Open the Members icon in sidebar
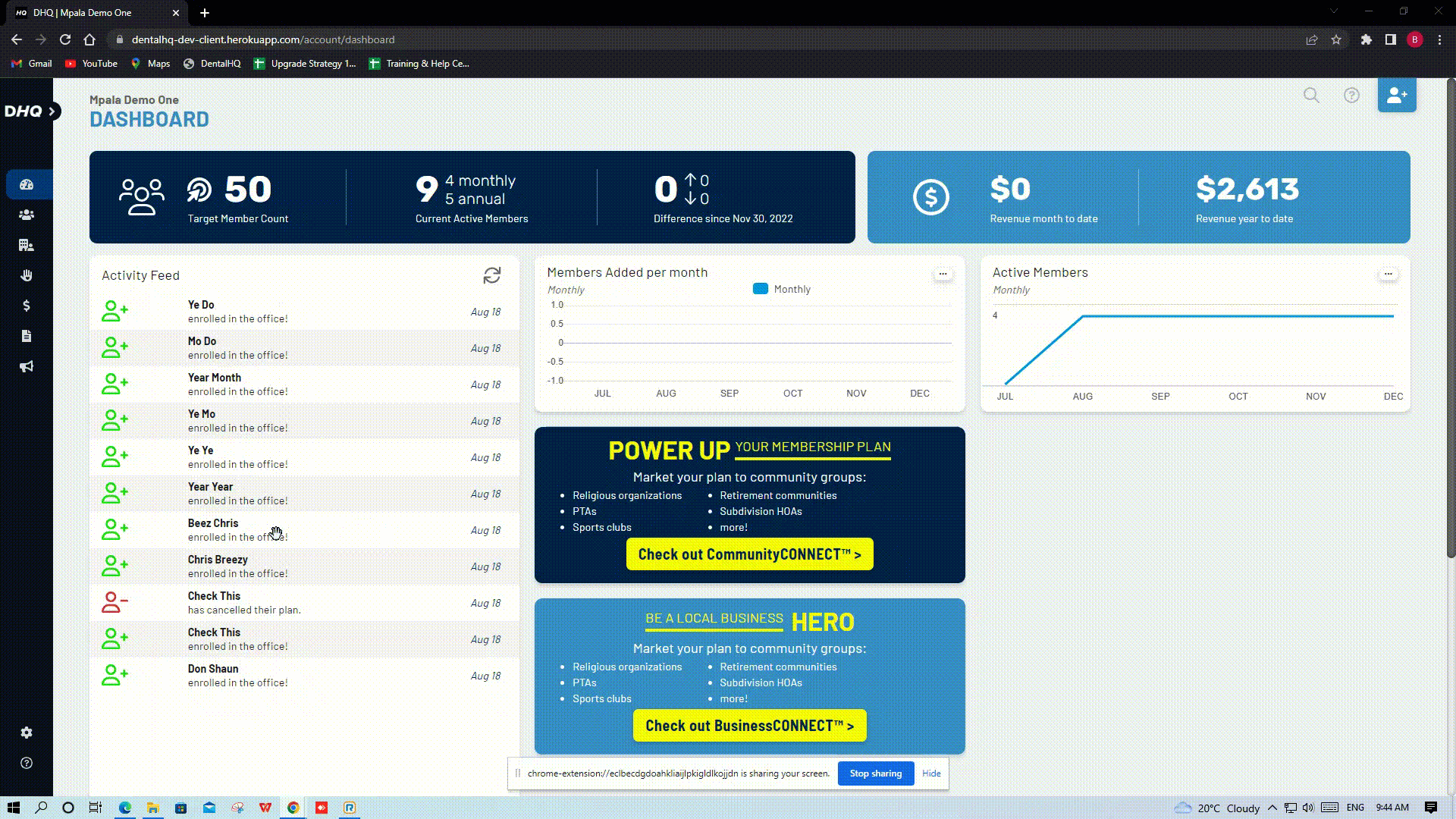 point(27,215)
